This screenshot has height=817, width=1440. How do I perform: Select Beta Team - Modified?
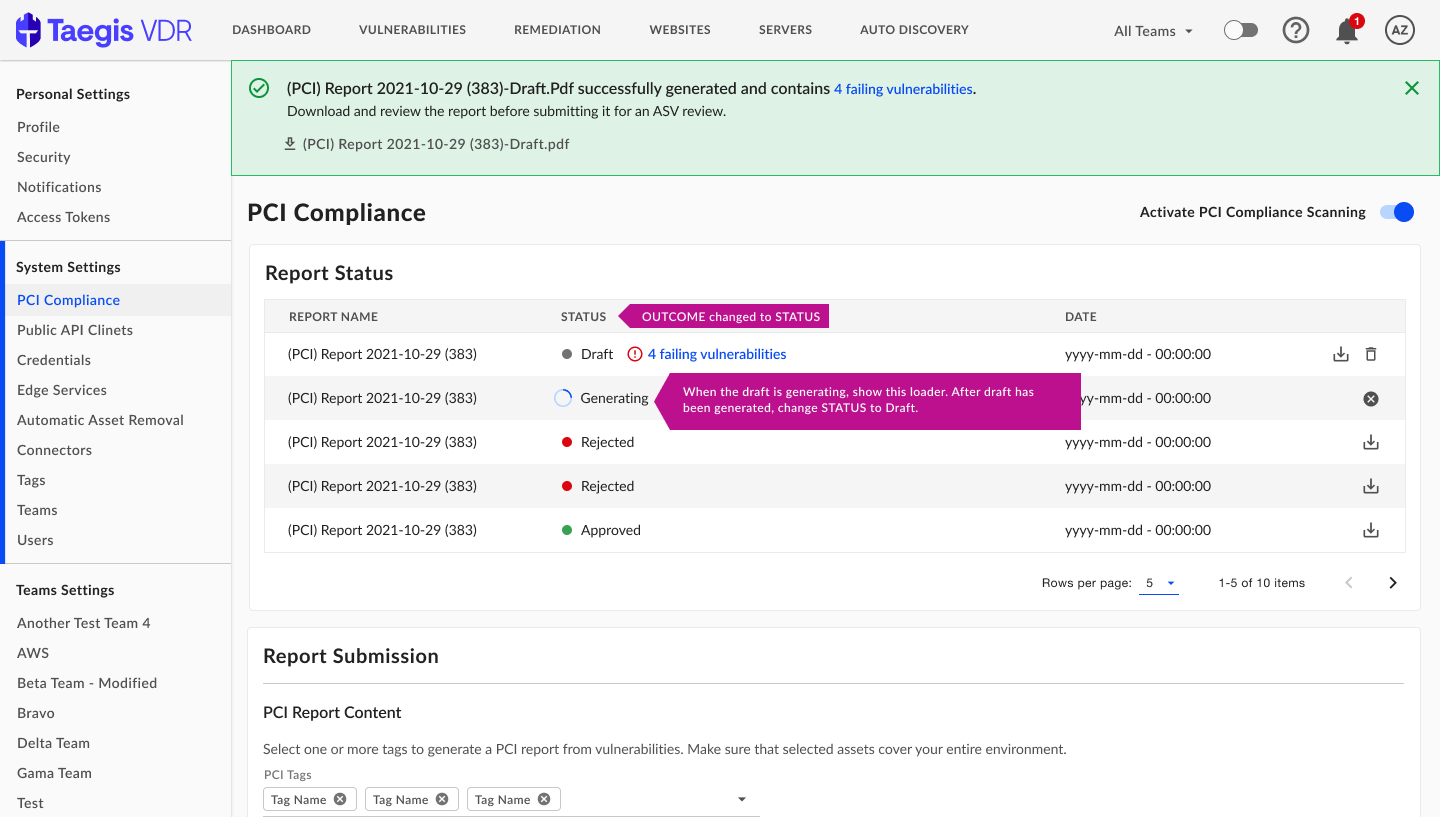tap(87, 683)
